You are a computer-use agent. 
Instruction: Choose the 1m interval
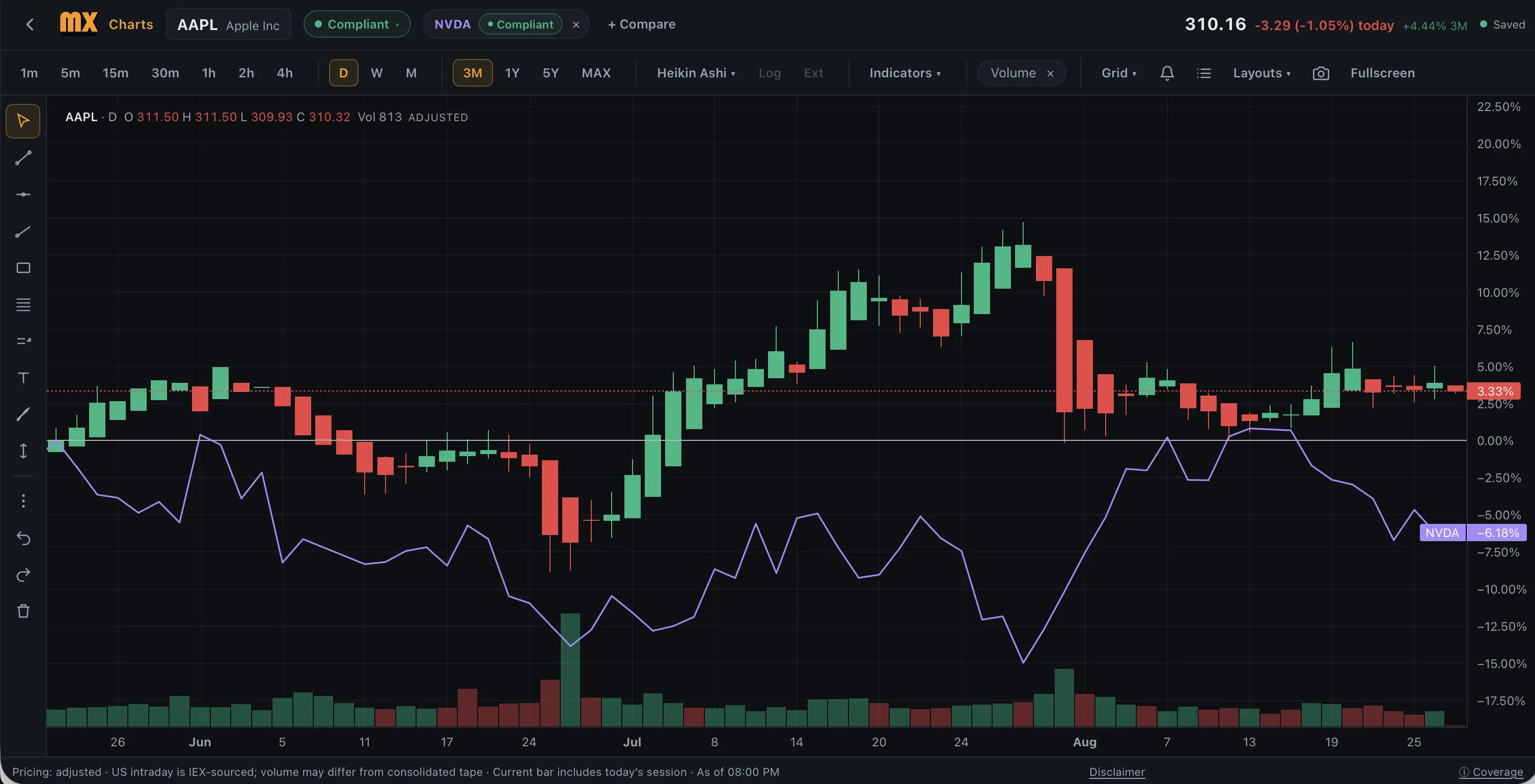click(x=29, y=73)
